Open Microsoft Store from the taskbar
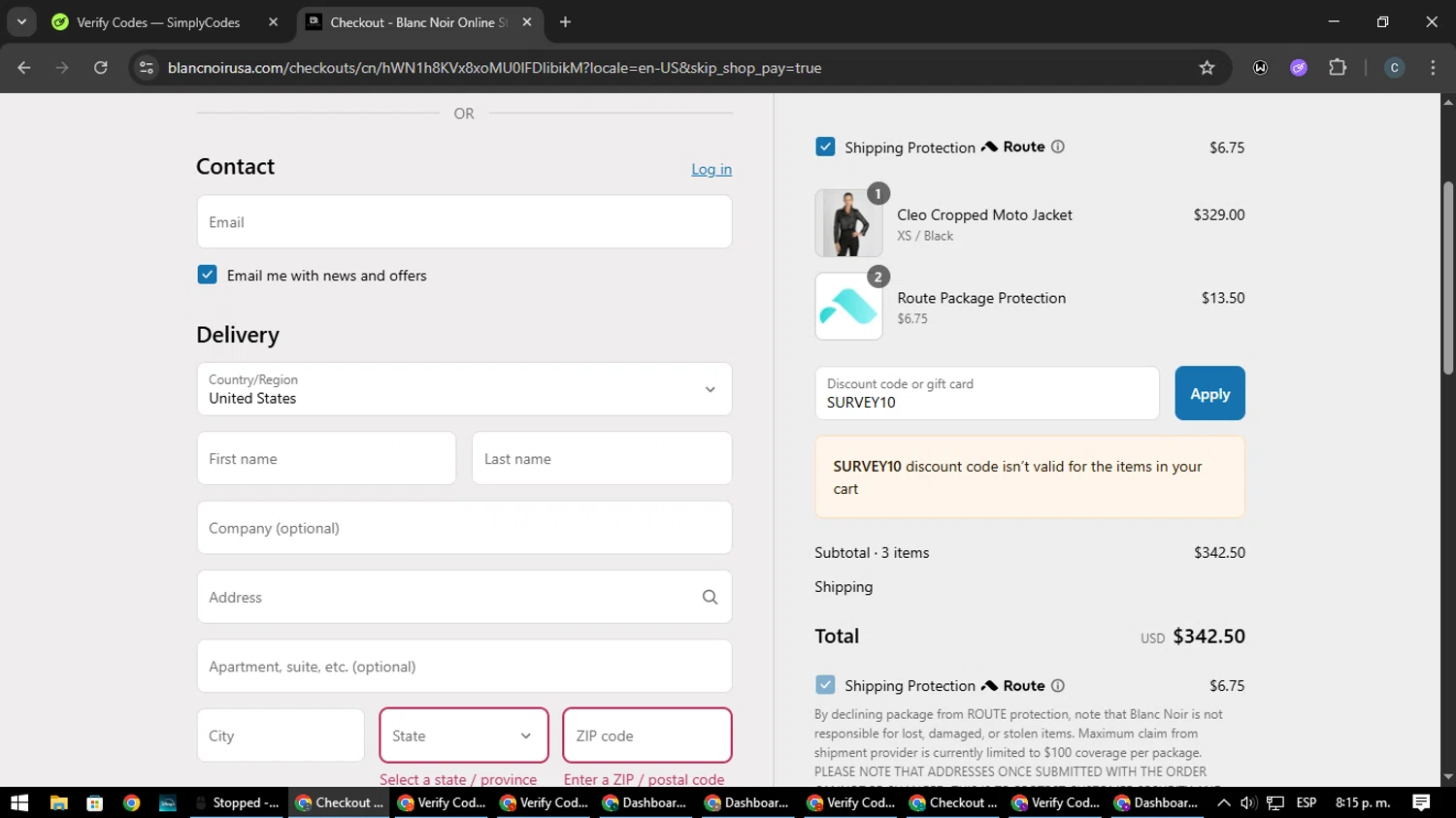 pos(94,802)
